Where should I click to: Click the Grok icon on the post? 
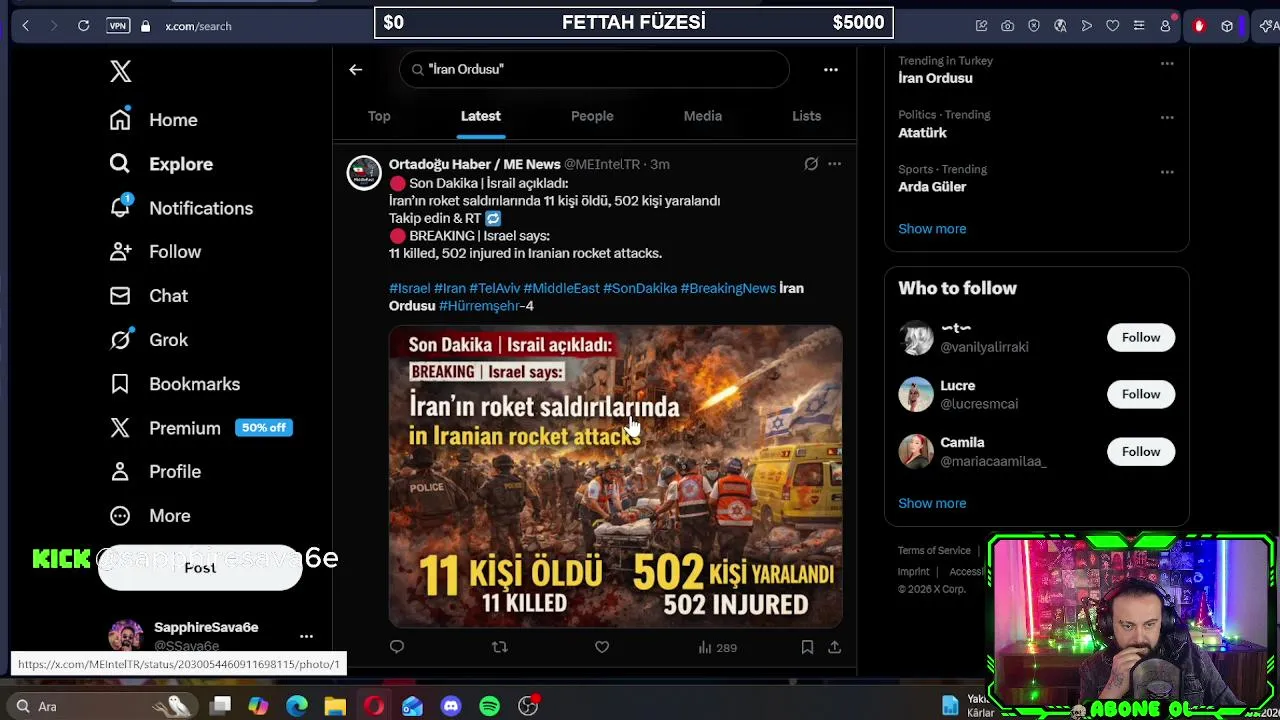(x=811, y=164)
